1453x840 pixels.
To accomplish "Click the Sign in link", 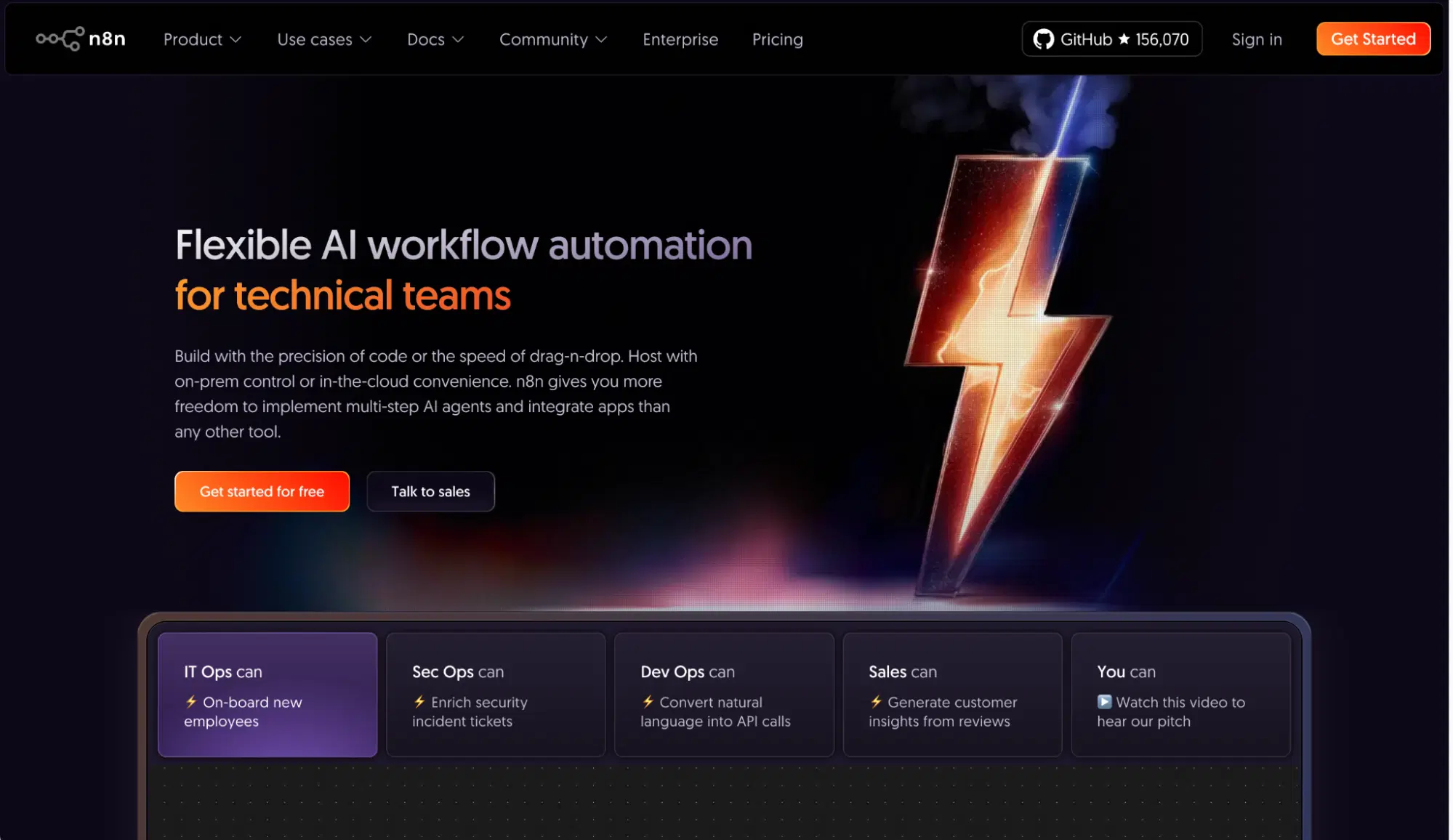I will [x=1257, y=39].
